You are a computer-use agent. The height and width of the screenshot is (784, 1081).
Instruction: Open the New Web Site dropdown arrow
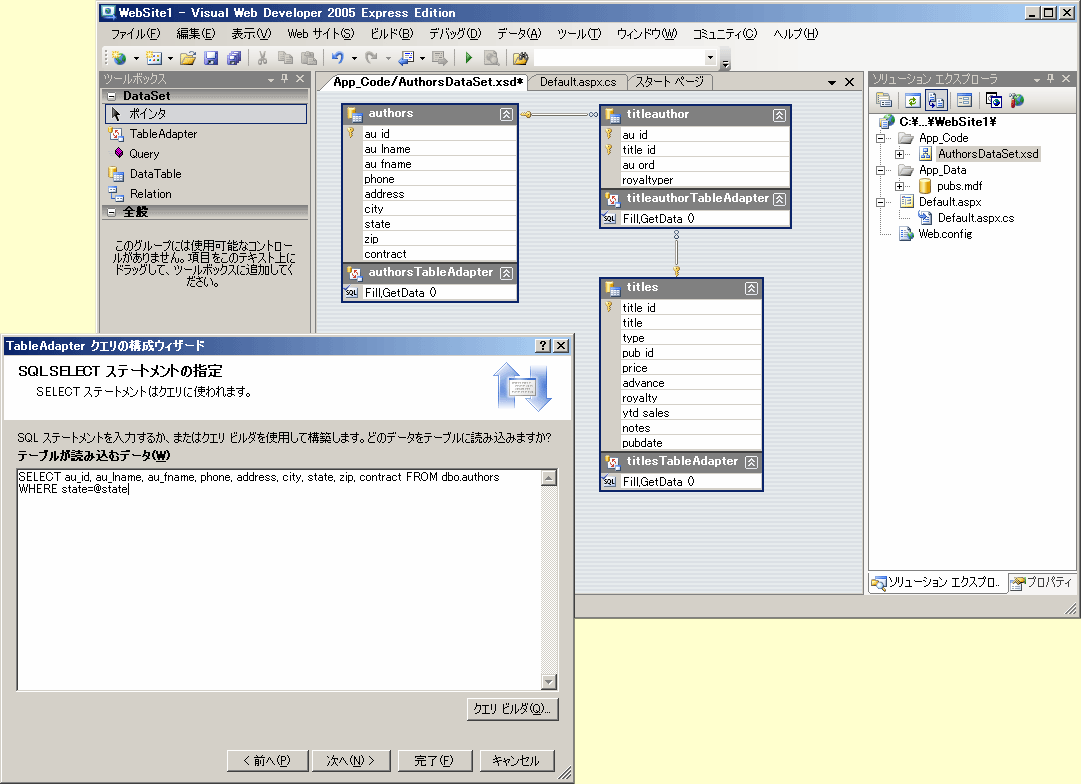pos(136,59)
